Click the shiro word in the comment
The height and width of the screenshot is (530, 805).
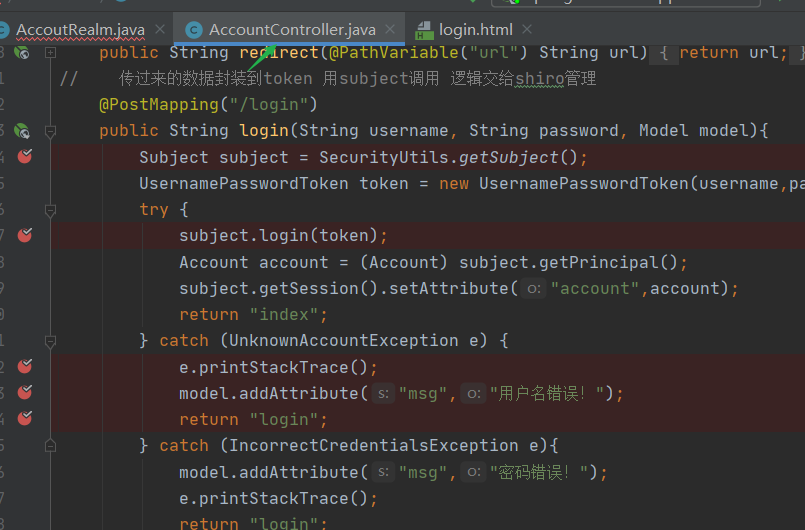(x=540, y=79)
